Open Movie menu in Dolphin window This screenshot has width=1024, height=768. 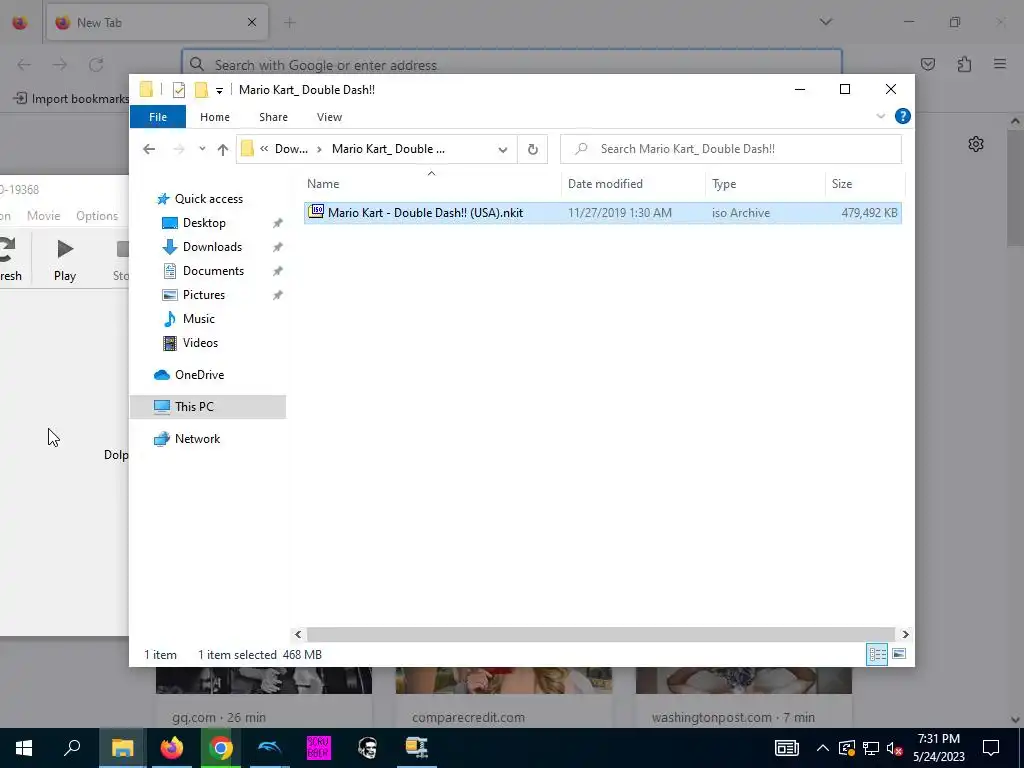coord(43,216)
